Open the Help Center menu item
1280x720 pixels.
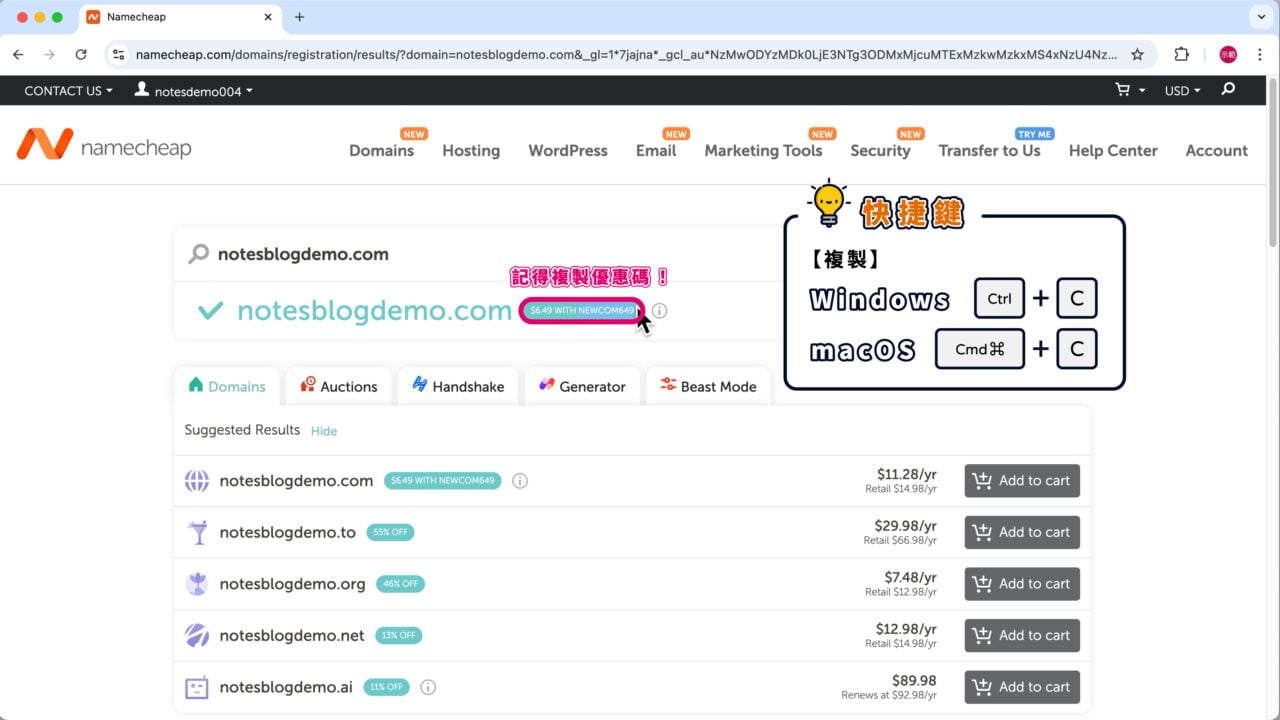pyautogui.click(x=1113, y=150)
